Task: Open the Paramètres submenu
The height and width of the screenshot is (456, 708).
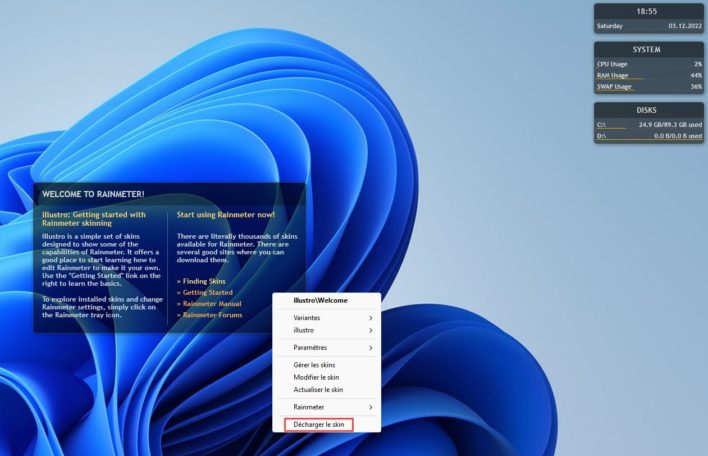Action: click(x=326, y=348)
